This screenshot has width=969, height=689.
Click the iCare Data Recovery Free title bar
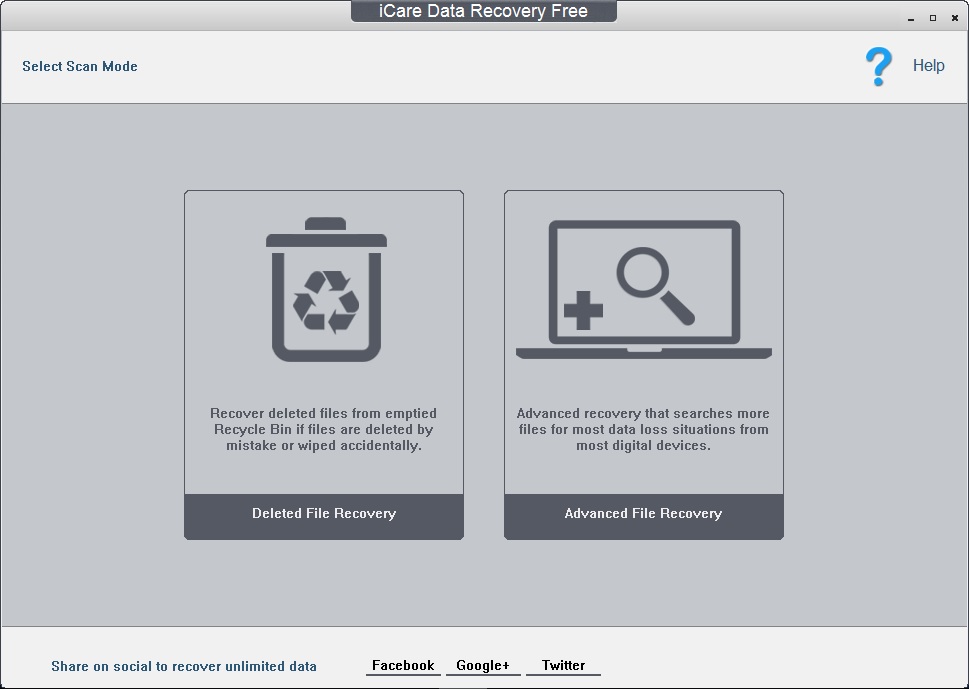click(484, 11)
